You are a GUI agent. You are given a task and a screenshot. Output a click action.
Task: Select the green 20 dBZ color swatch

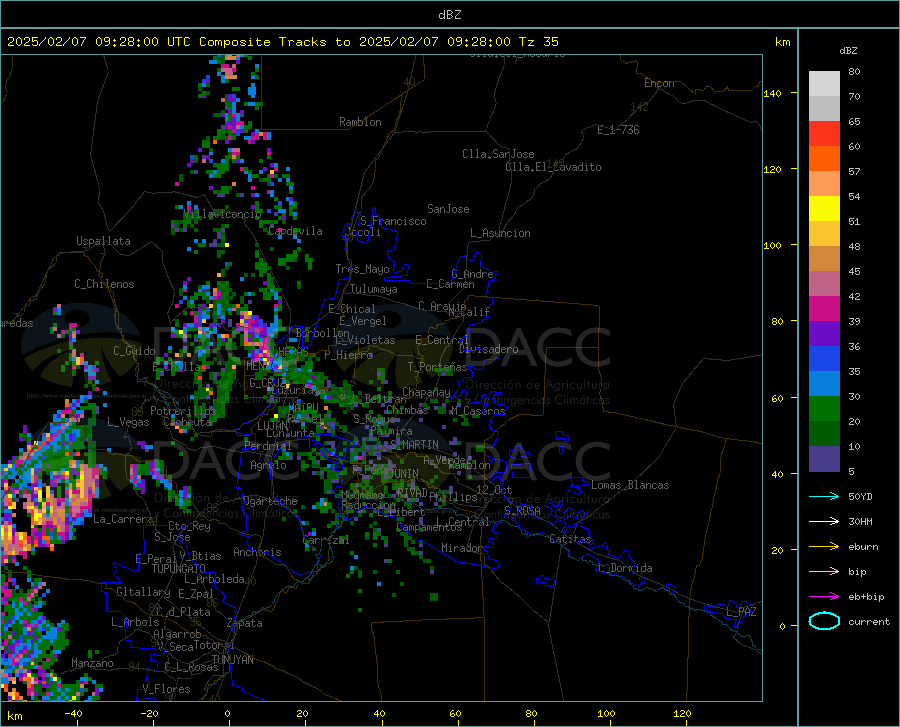click(824, 409)
